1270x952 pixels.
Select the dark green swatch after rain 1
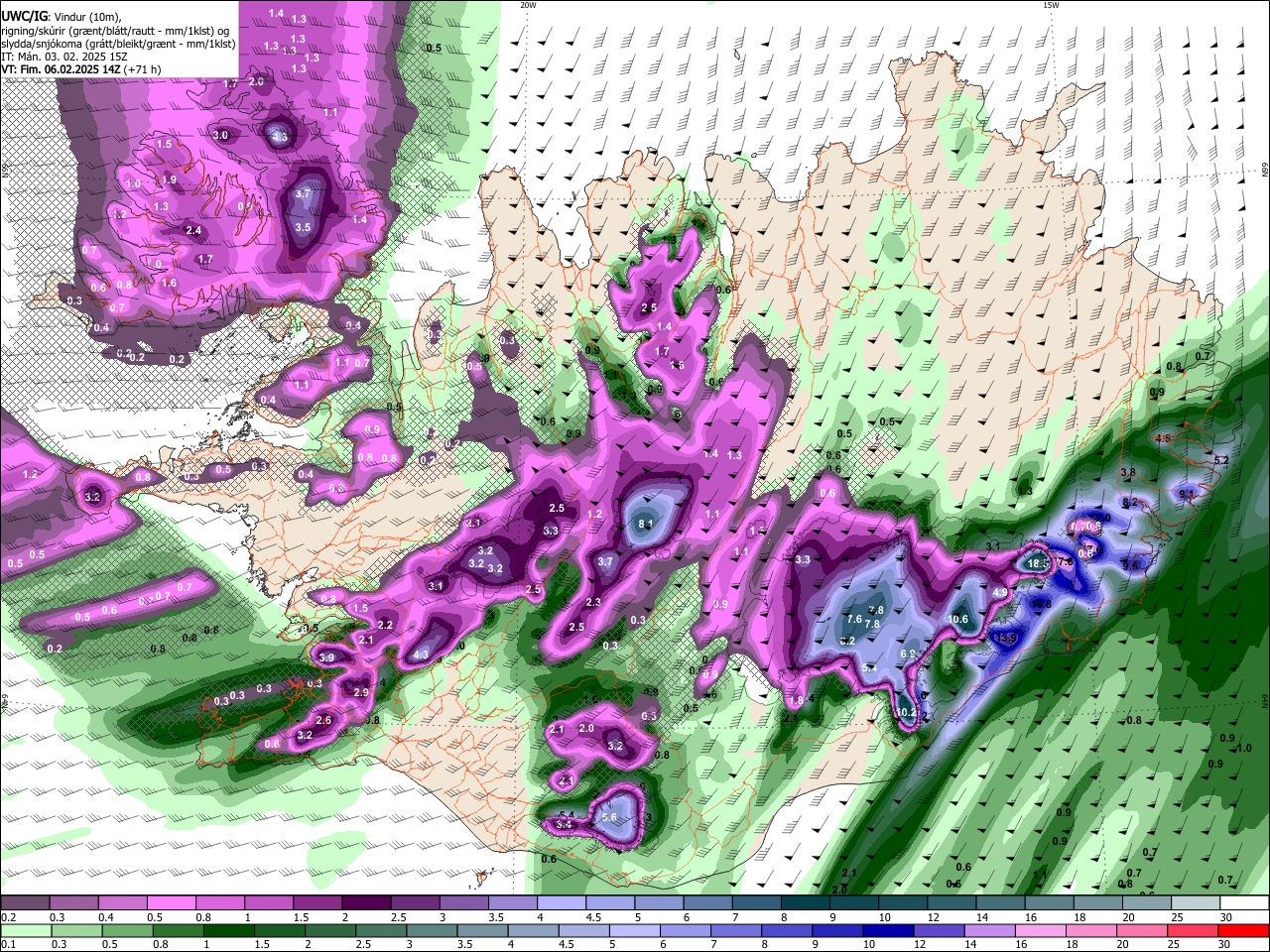pyautogui.click(x=228, y=931)
